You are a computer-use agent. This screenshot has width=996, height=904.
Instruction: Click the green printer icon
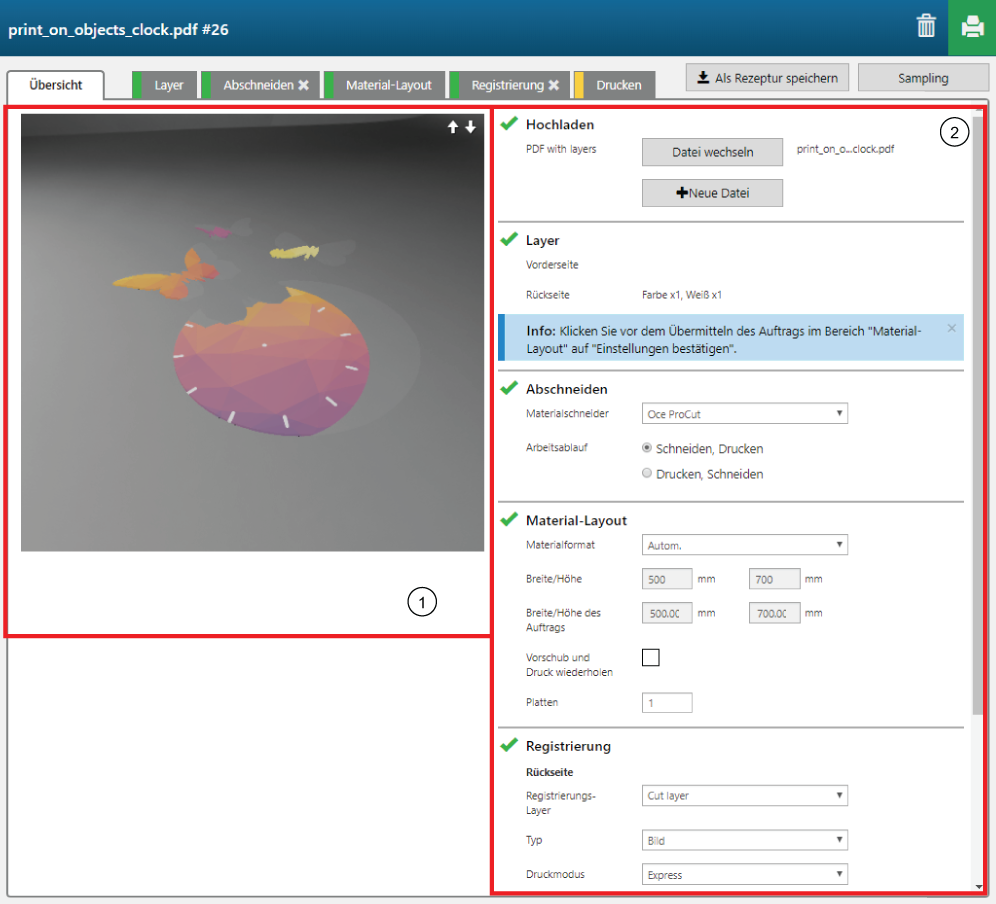pos(971,27)
